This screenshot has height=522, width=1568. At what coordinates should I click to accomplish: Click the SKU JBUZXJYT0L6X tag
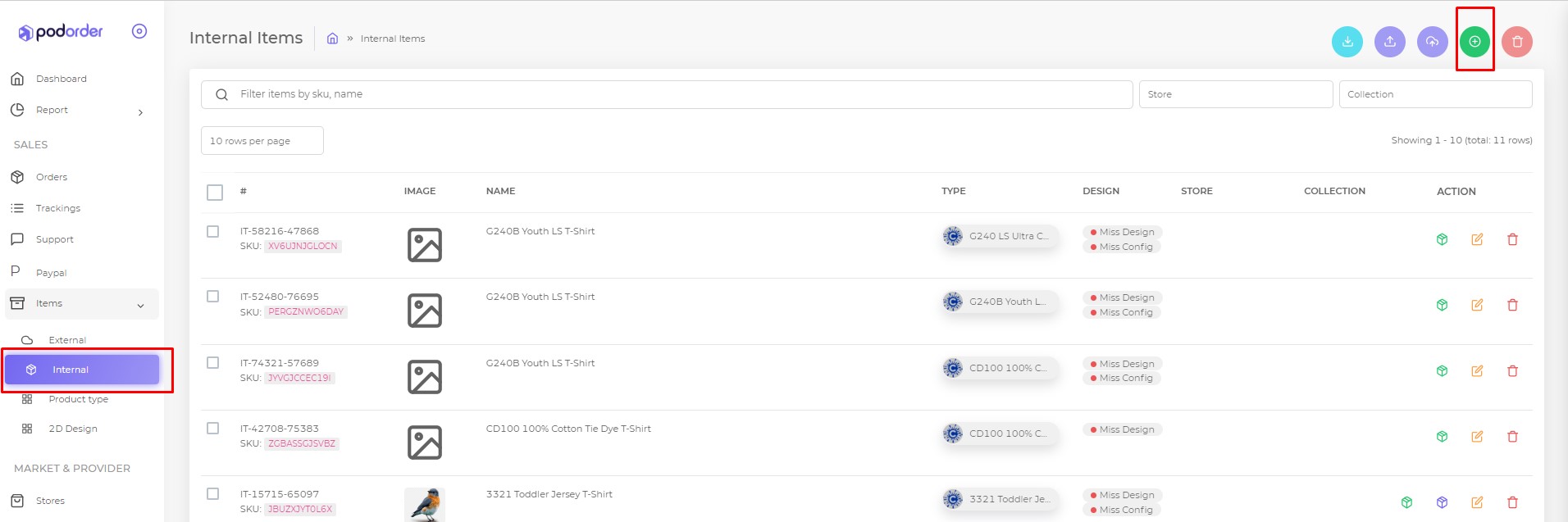point(300,509)
